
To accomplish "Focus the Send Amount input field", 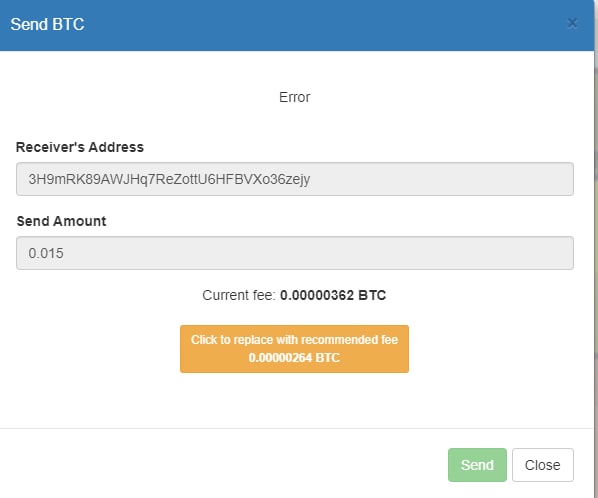I will [x=294, y=253].
